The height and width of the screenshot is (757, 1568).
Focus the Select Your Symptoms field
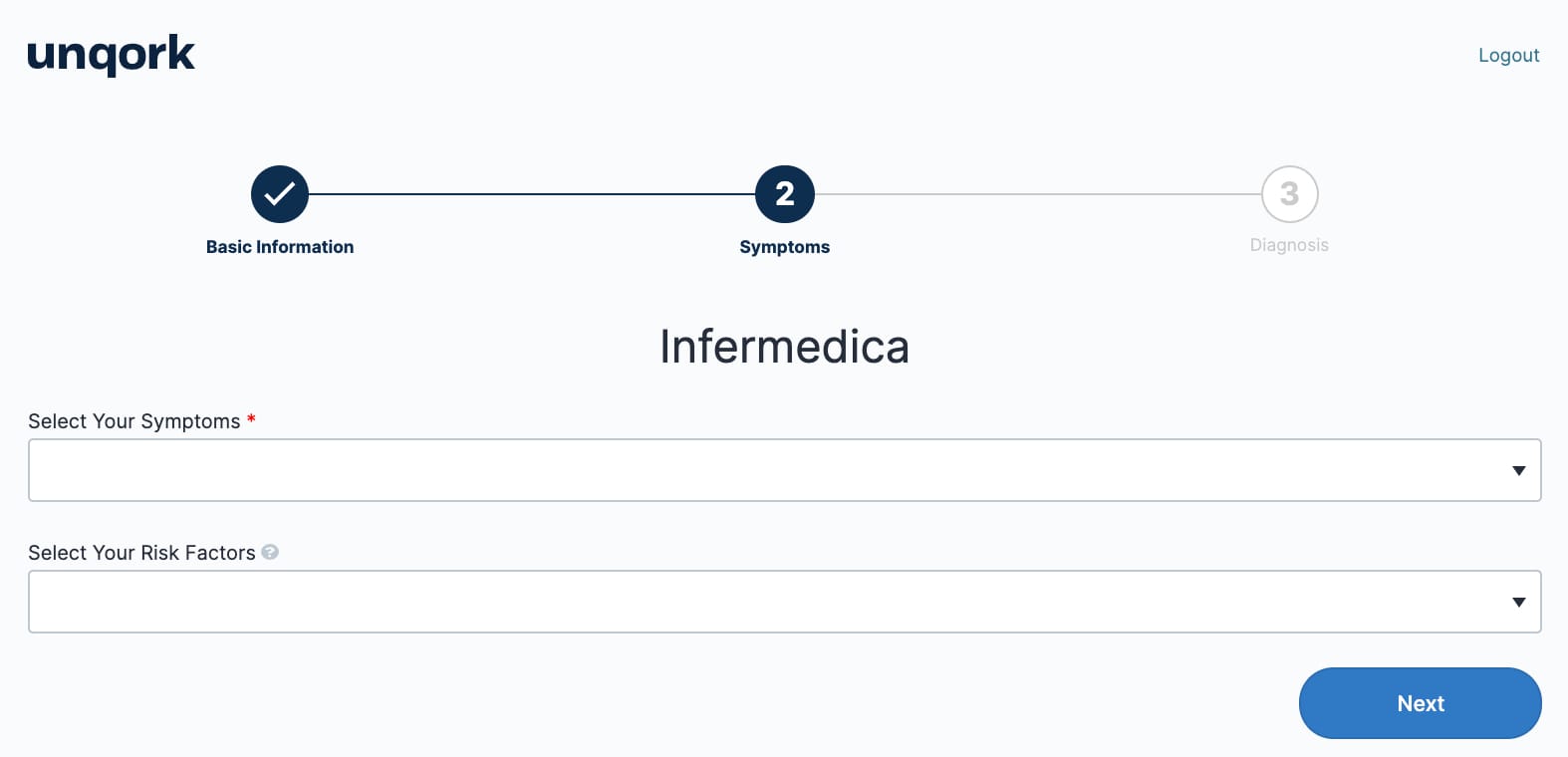pos(785,470)
